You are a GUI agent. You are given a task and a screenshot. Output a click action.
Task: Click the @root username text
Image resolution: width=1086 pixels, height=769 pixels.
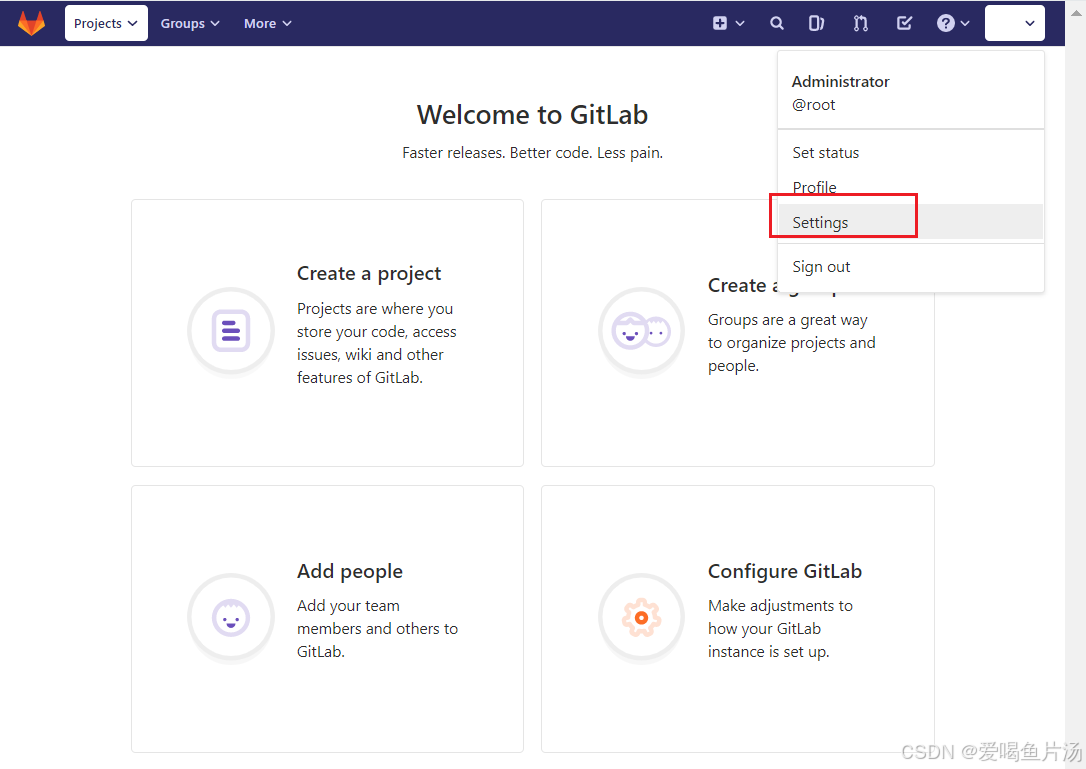[x=814, y=105]
